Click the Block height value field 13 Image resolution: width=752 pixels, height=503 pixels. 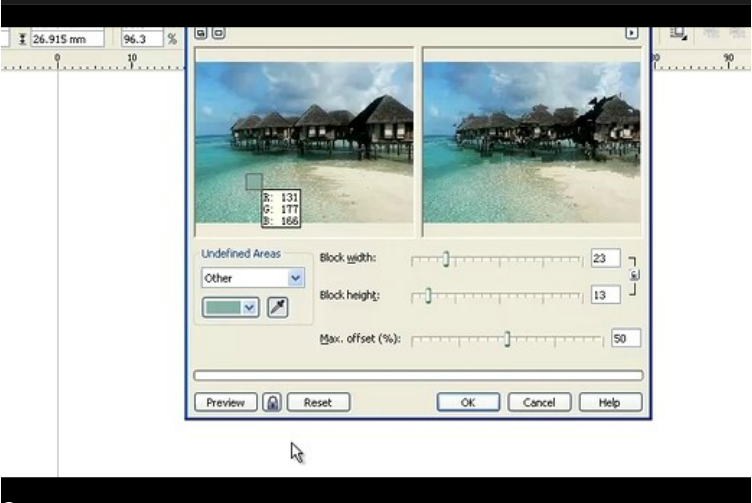605,295
